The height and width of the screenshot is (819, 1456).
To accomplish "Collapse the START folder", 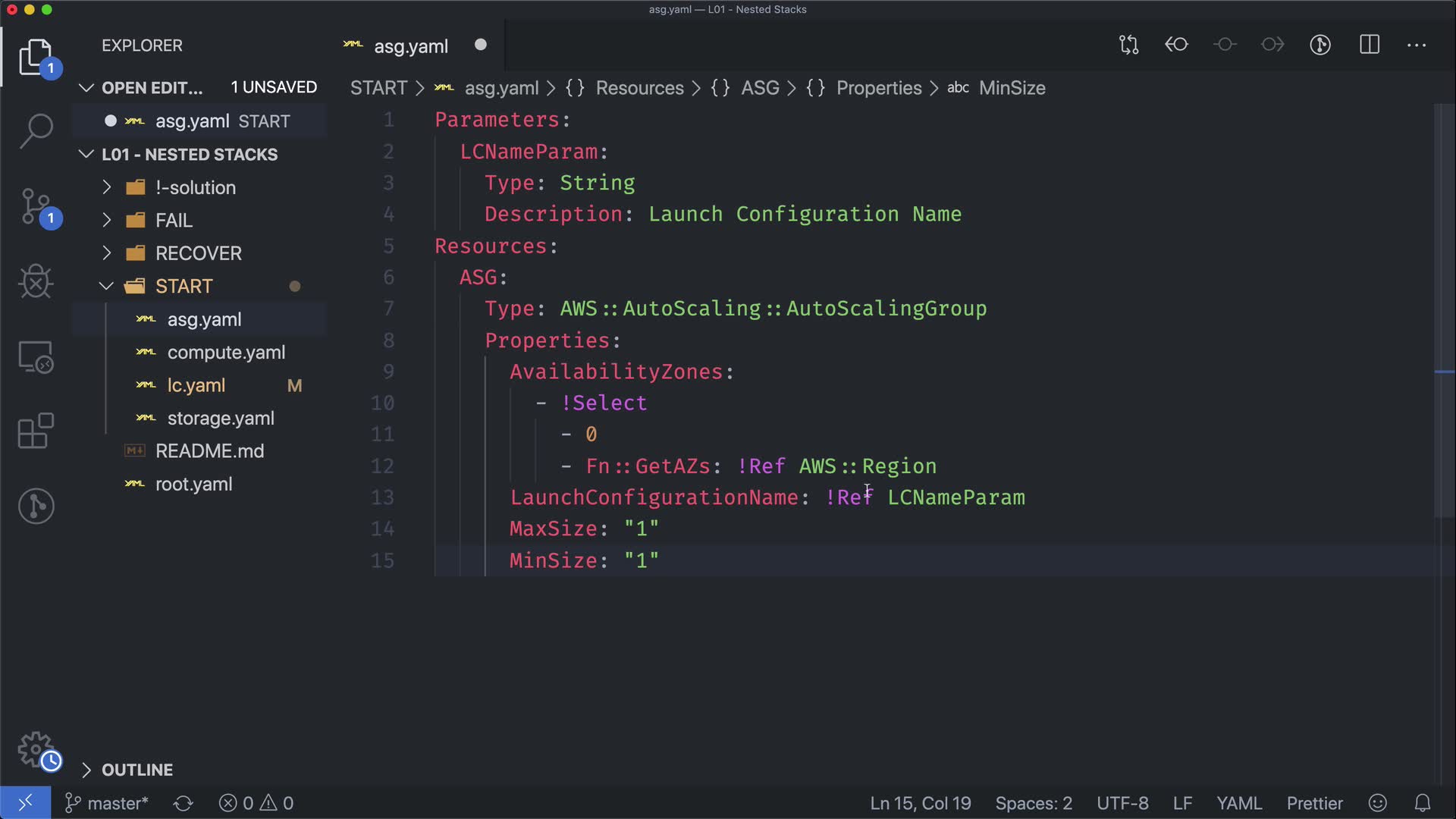I will pos(184,286).
